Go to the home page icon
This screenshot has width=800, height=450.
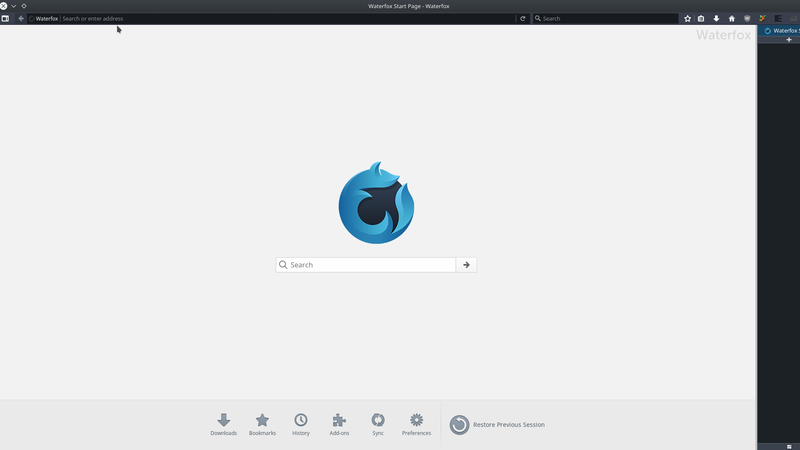pyautogui.click(x=732, y=18)
